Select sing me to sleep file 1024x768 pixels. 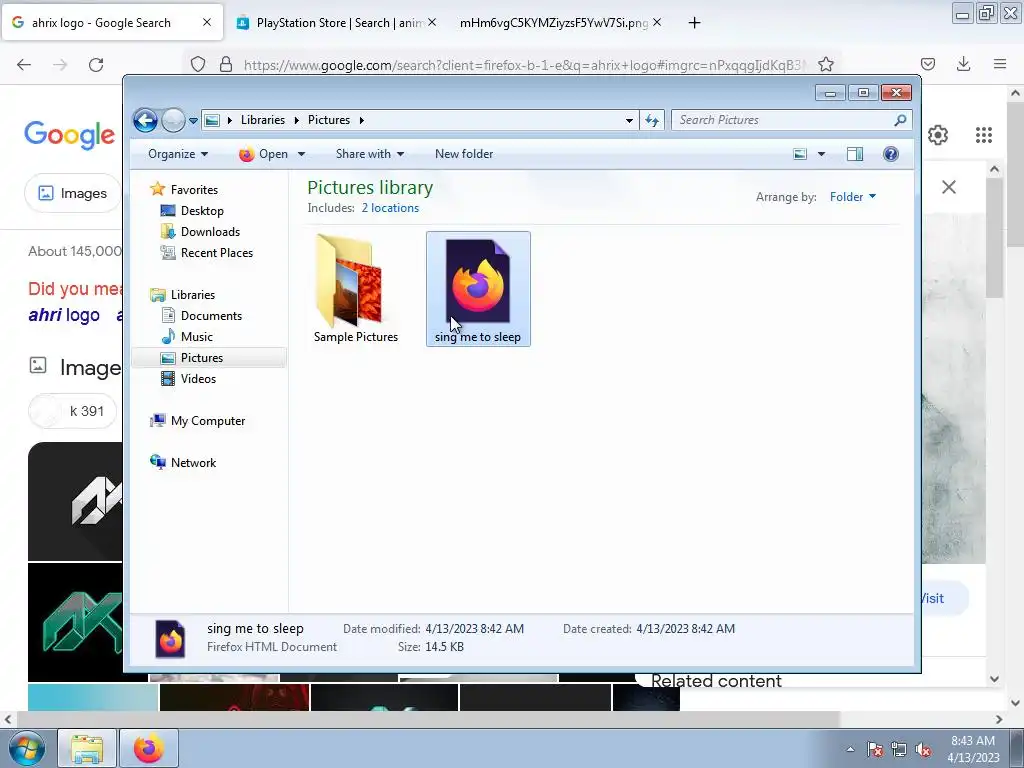tap(478, 289)
